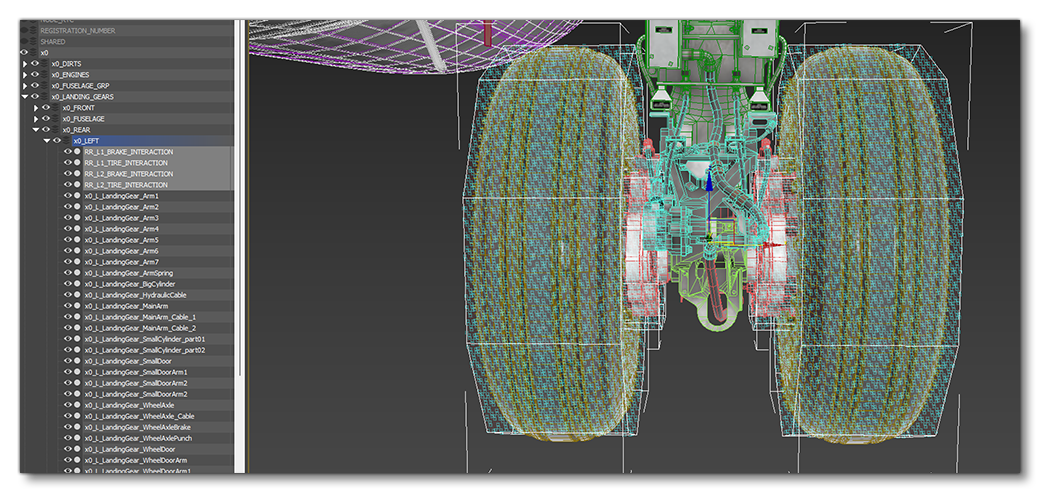1040x493 pixels.
Task: Click the object icon next to x0_L_LandingGear_MainArm
Action: coord(77,306)
